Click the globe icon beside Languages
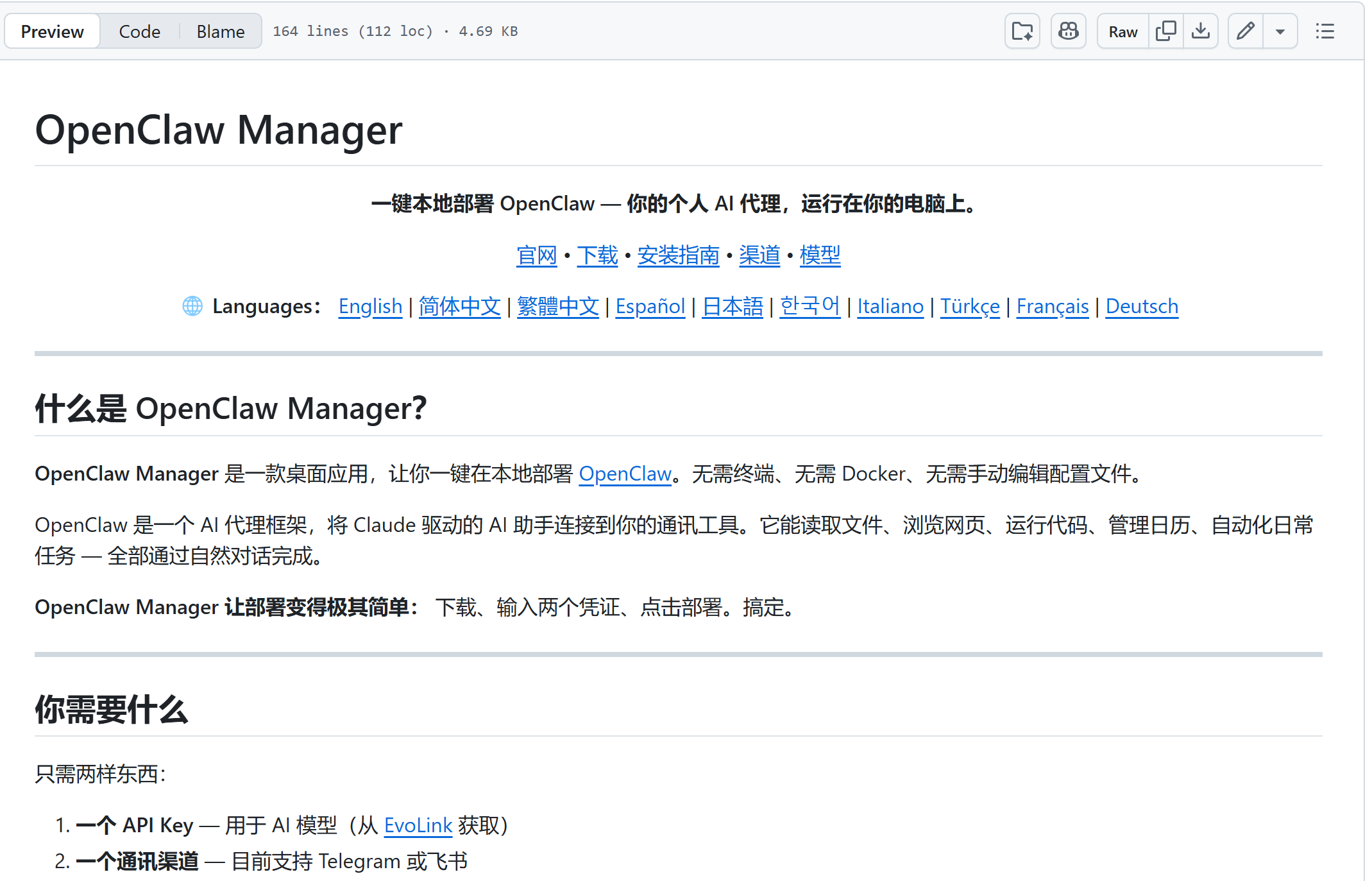The height and width of the screenshot is (881, 1372). (192, 306)
